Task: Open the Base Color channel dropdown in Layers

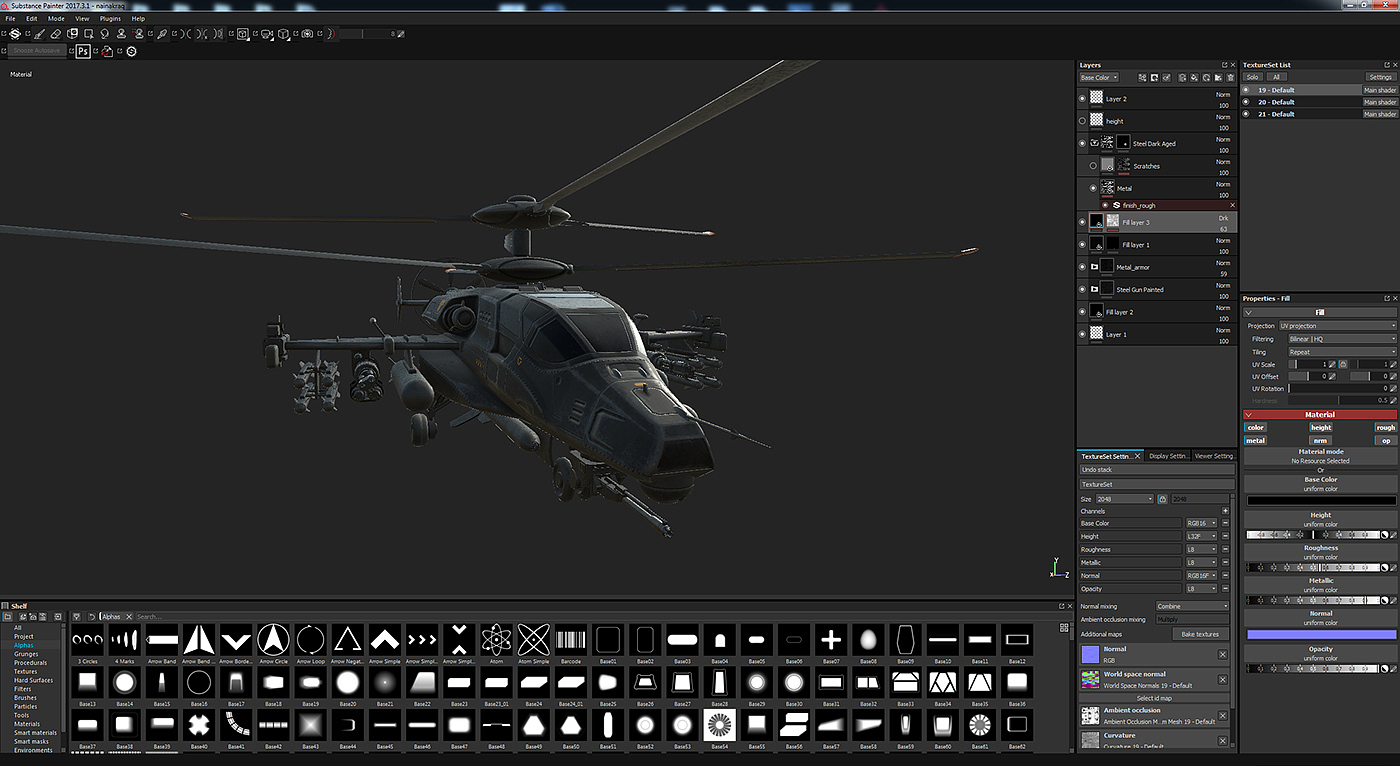Action: [x=1098, y=78]
